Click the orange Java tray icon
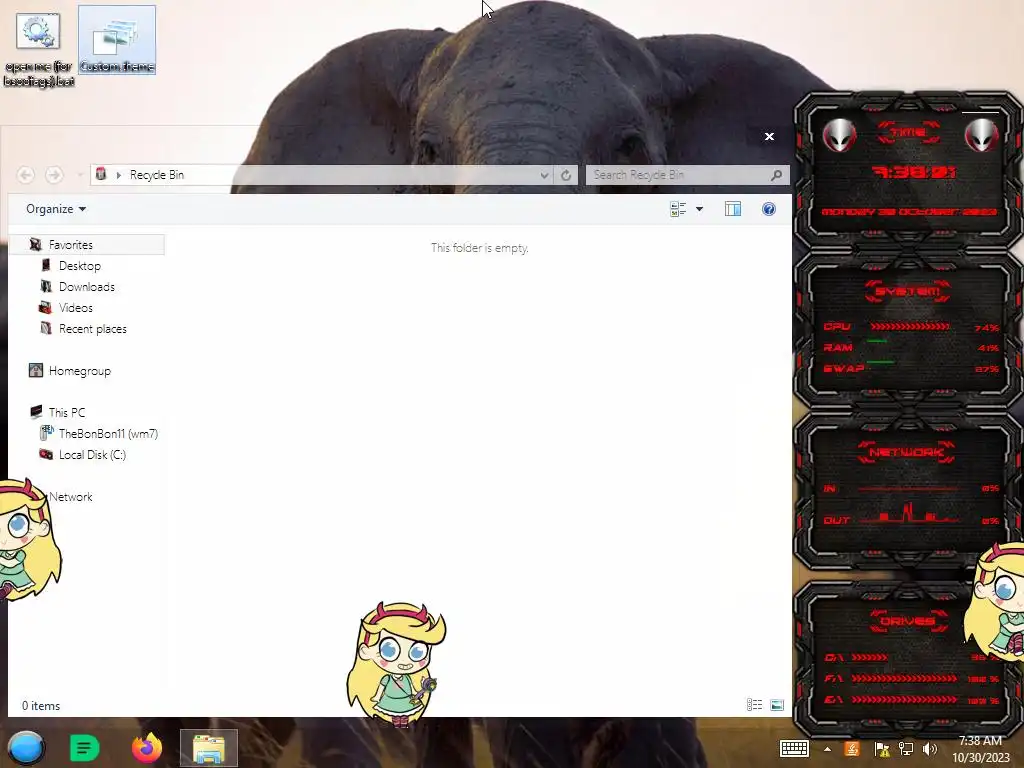This screenshot has height=768, width=1024. (x=852, y=749)
